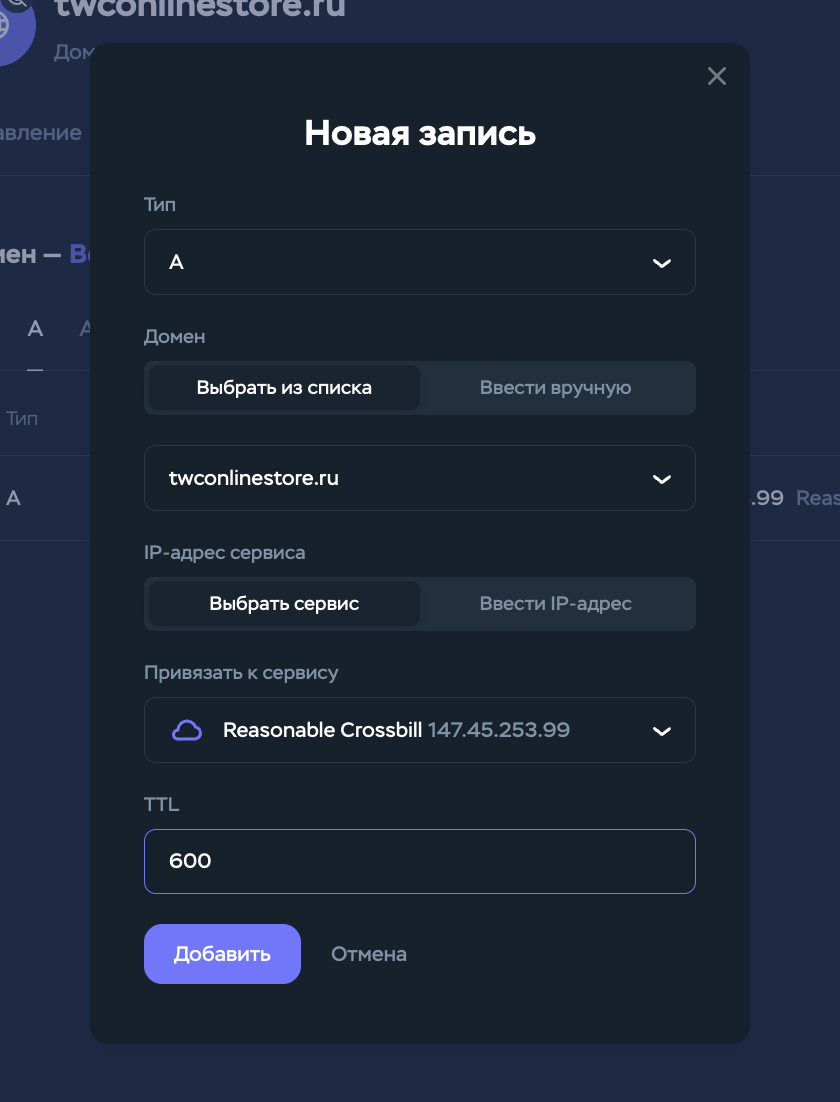Screen dimensions: 840x1102
Task: Click Отмена to cancel the record
Action: tap(369, 954)
